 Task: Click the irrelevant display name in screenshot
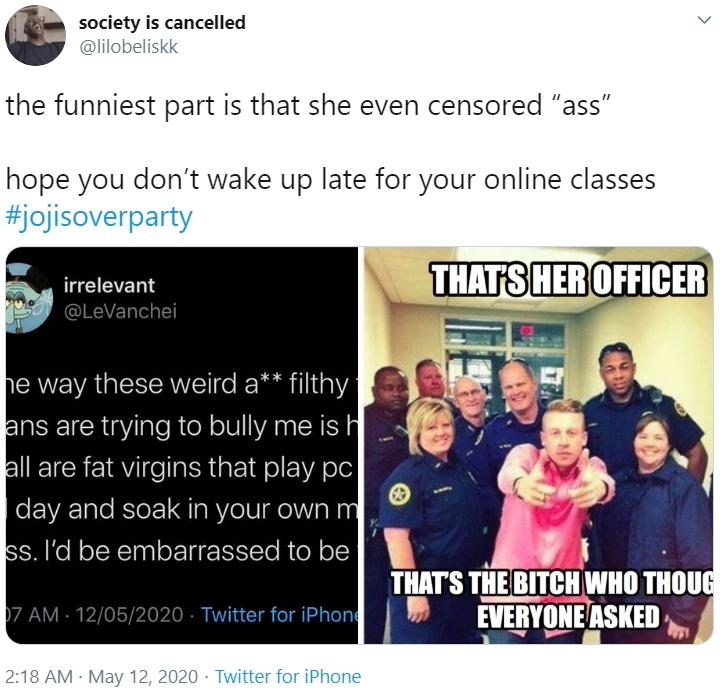click(x=109, y=286)
